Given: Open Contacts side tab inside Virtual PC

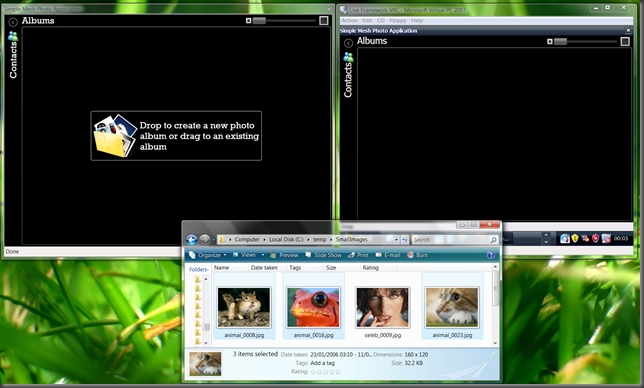Looking at the screenshot, I should coord(348,80).
